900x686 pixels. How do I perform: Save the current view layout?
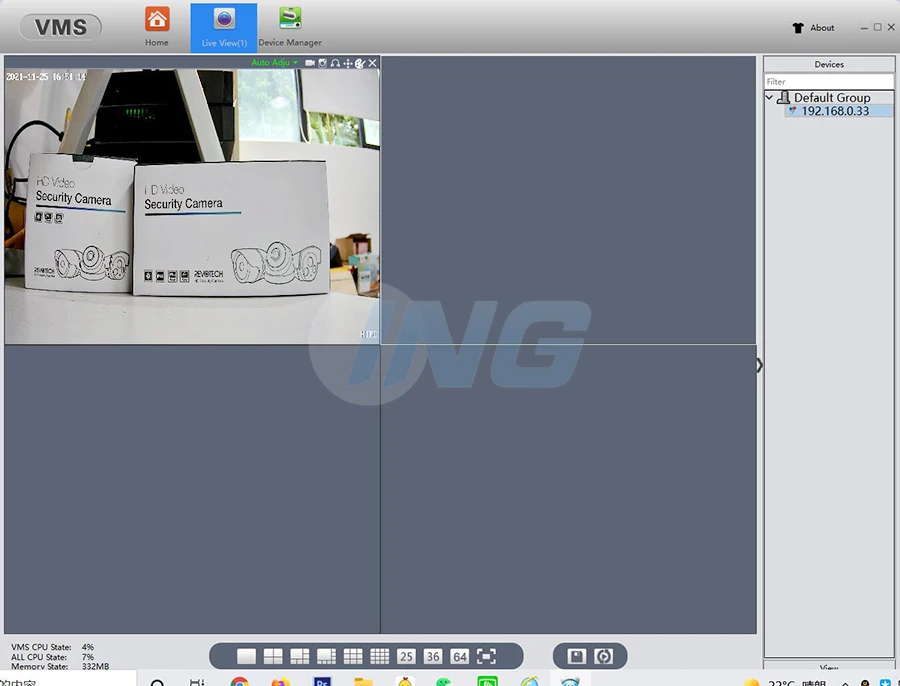577,656
